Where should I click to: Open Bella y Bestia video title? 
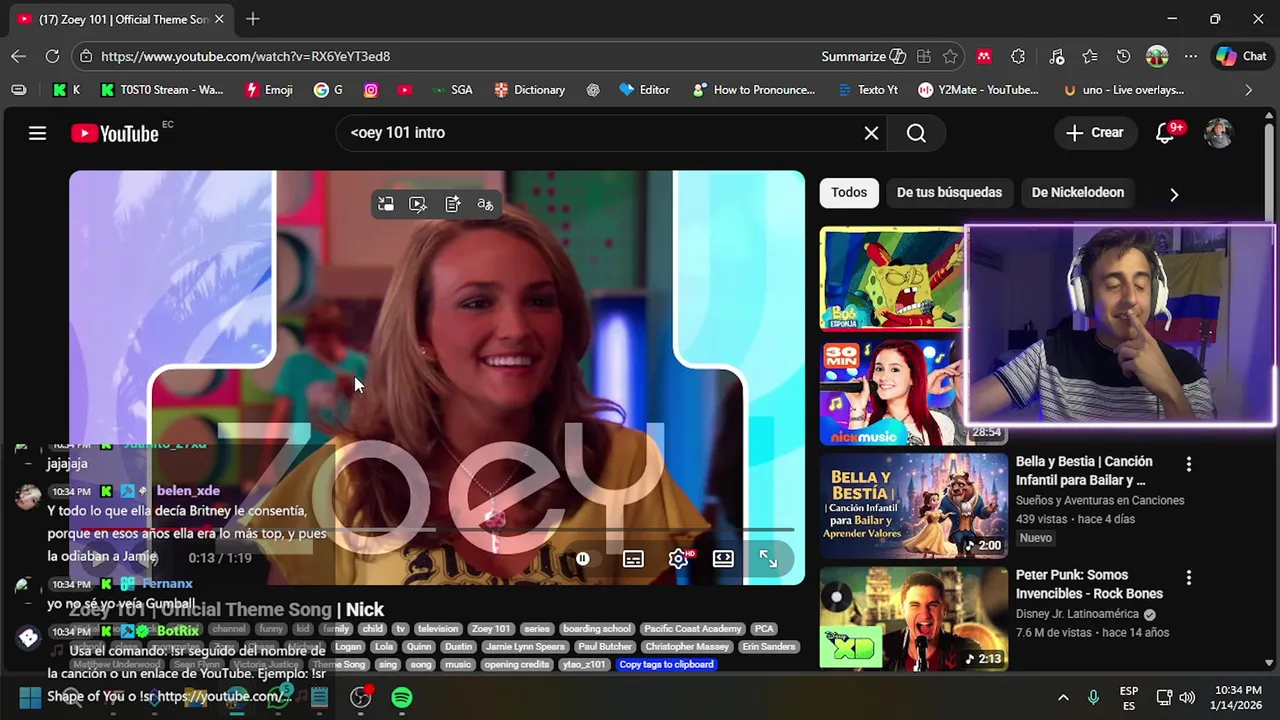pos(1084,471)
